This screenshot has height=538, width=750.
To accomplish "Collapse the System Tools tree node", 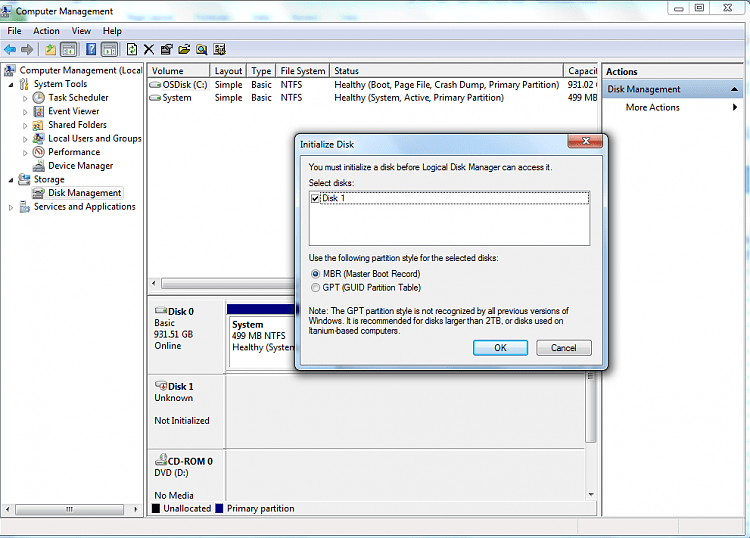I will point(11,85).
